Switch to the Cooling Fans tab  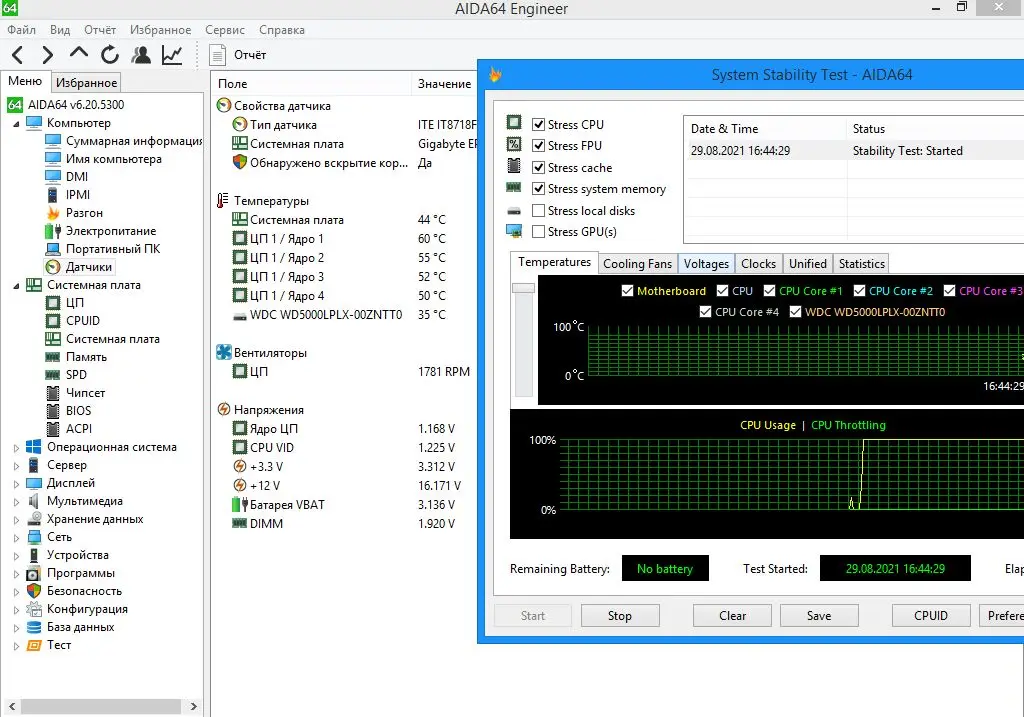[x=637, y=264]
